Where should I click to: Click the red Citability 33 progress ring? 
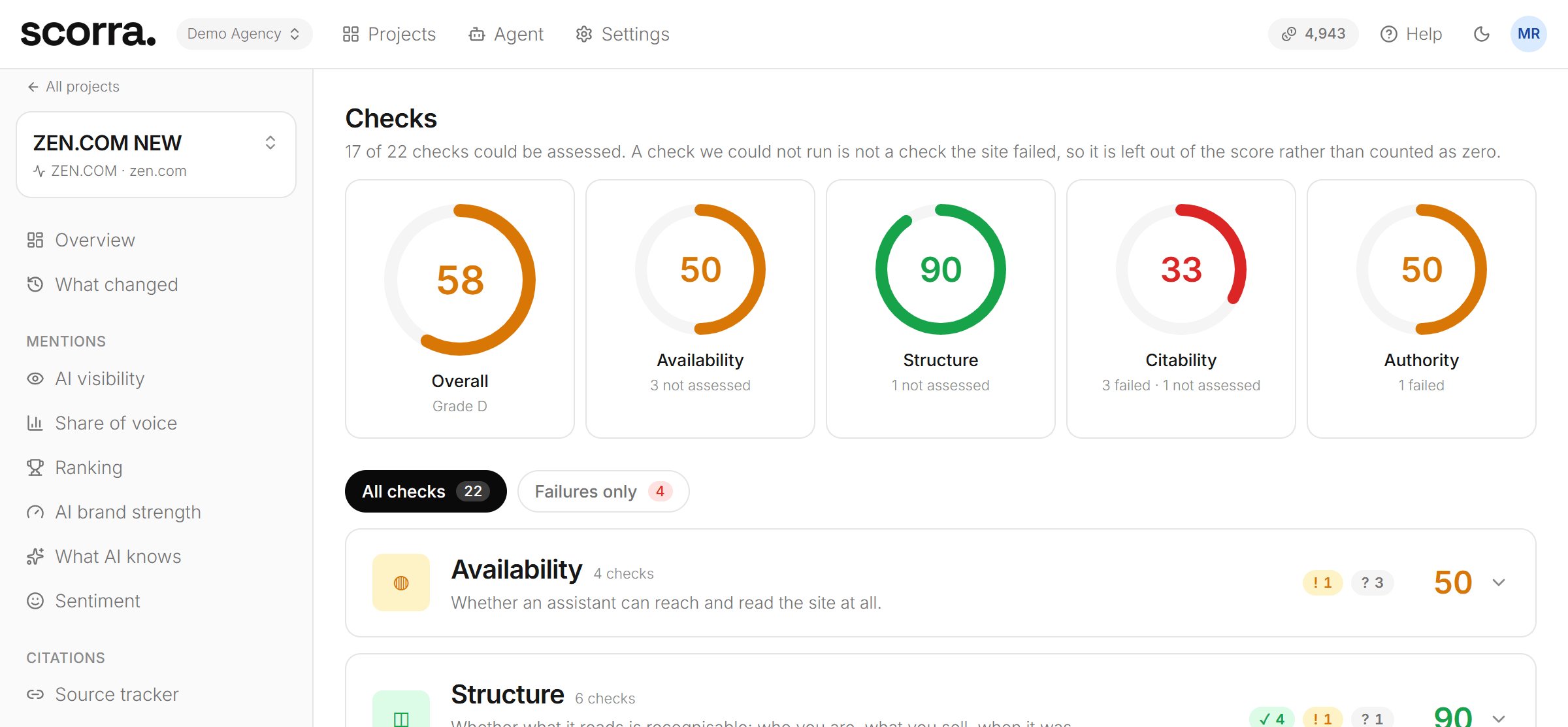point(1181,269)
